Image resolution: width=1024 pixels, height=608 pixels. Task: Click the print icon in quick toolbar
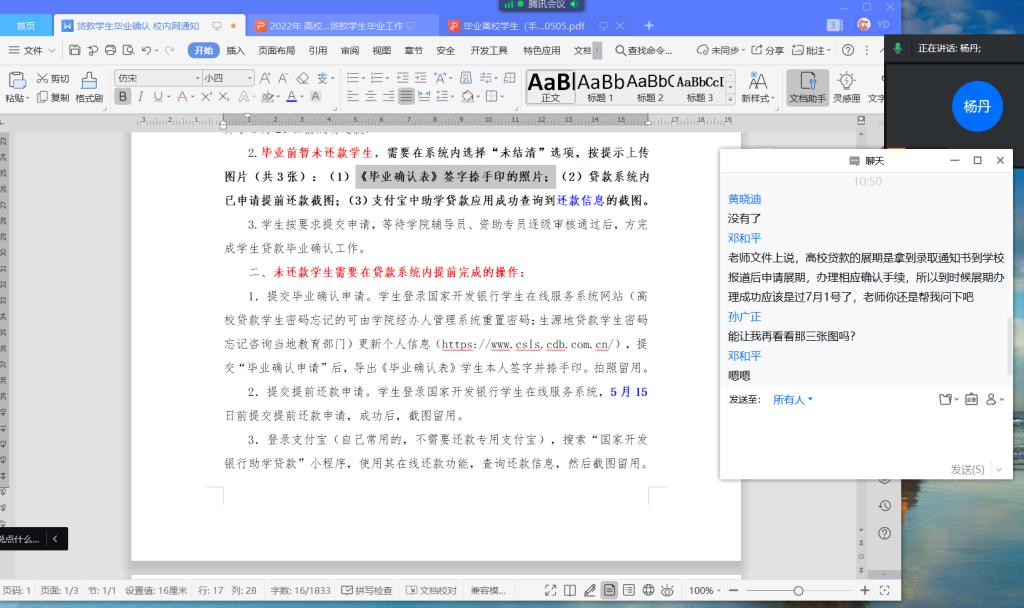pyautogui.click(x=110, y=50)
